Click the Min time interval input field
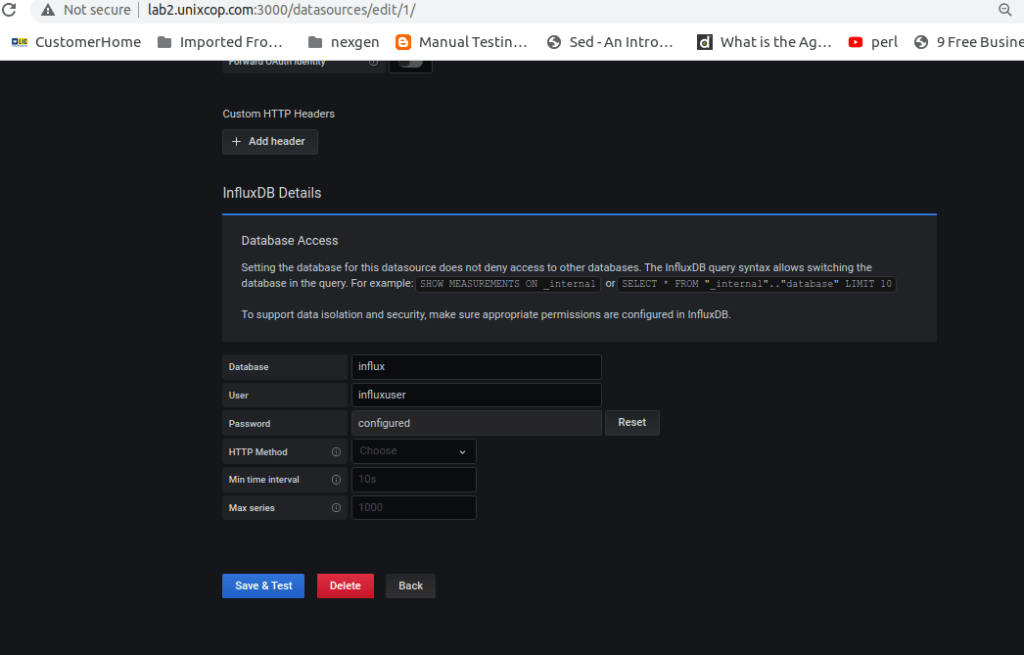 coord(413,479)
